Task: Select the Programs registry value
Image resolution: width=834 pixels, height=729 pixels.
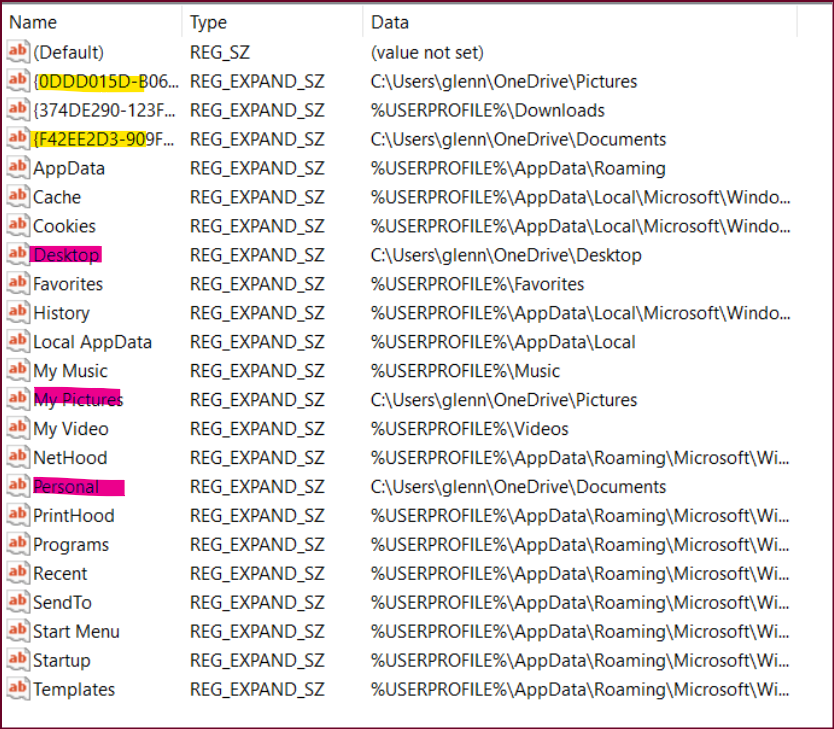Action: [x=70, y=545]
